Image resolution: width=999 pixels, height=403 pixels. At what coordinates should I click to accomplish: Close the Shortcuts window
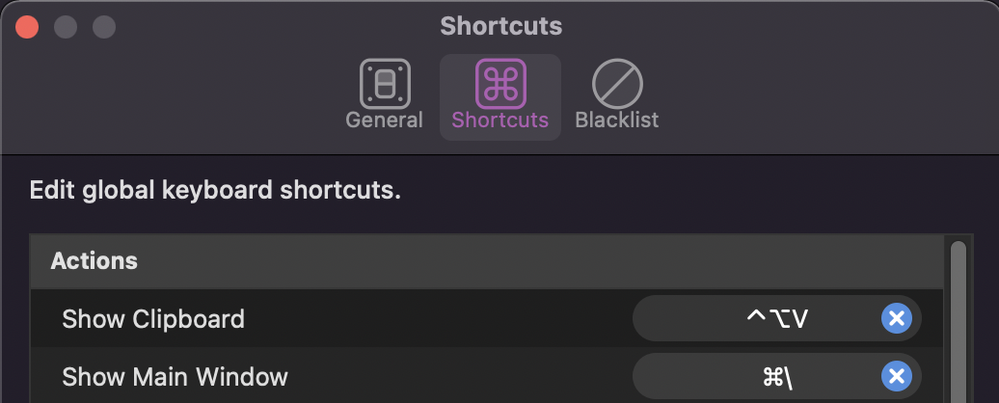(27, 26)
